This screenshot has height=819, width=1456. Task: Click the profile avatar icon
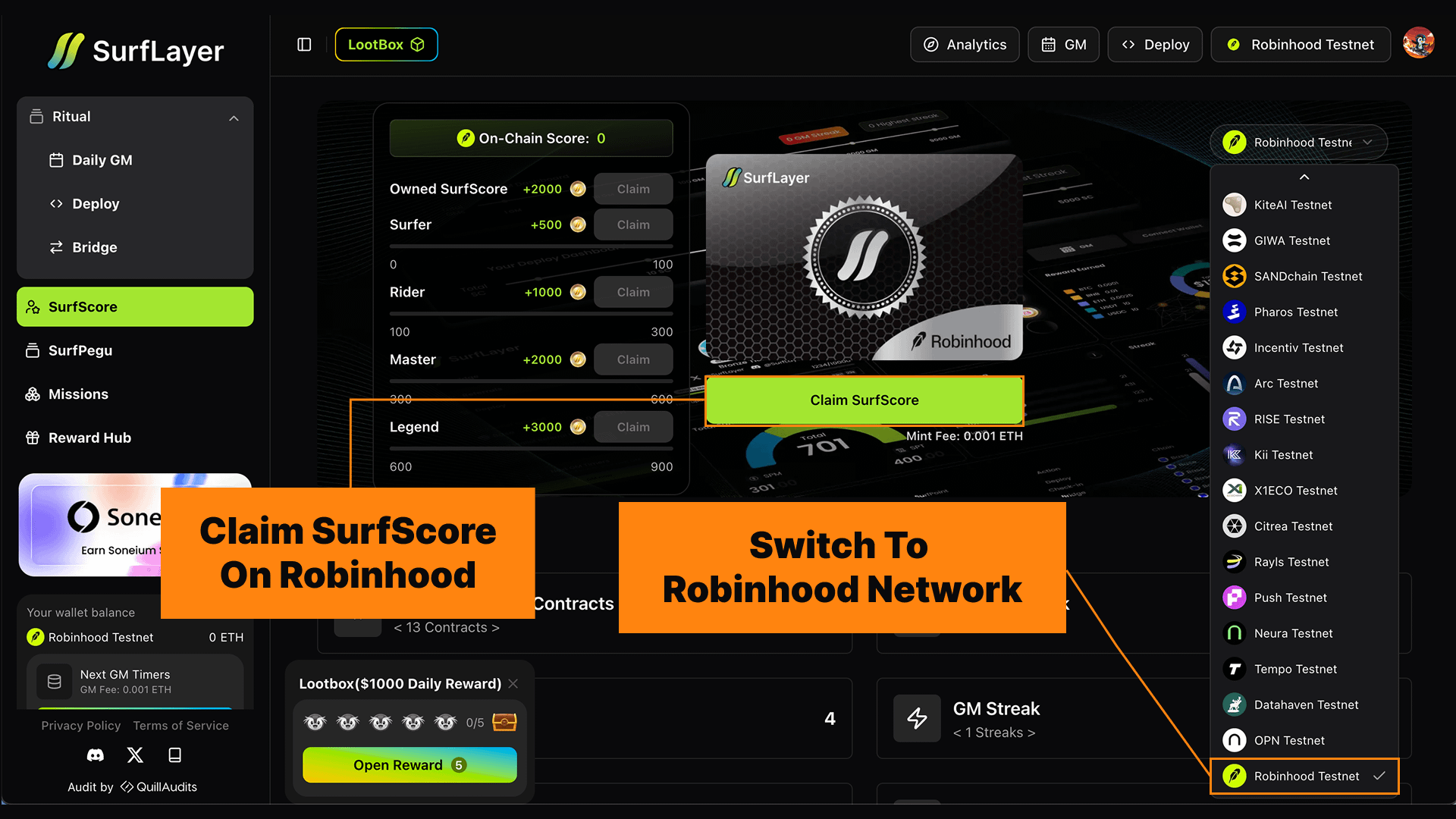(x=1418, y=43)
